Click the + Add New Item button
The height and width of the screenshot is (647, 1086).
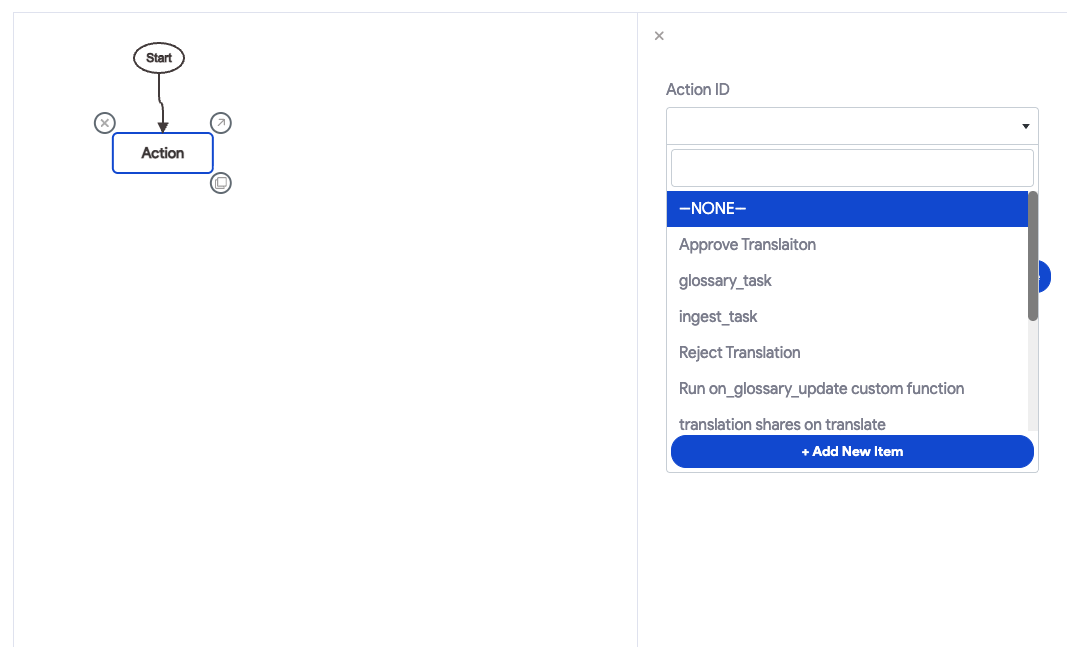[x=852, y=452]
